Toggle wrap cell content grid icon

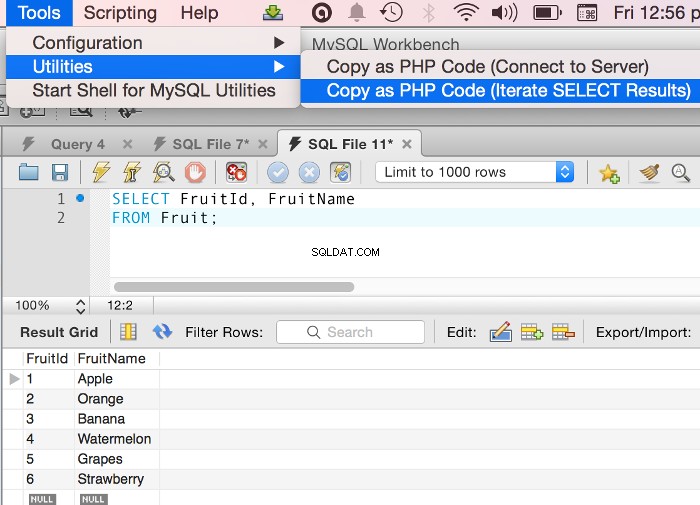click(x=128, y=332)
